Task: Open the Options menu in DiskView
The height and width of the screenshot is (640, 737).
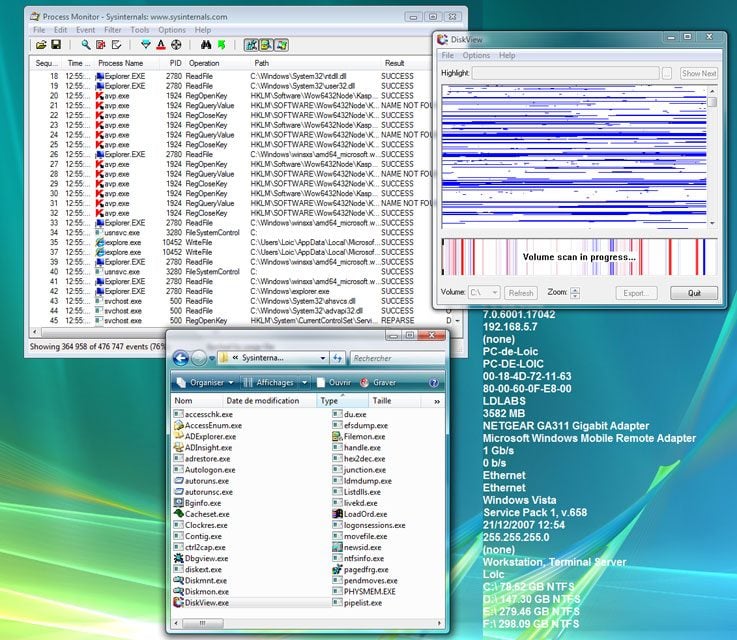Action: pyautogui.click(x=476, y=56)
